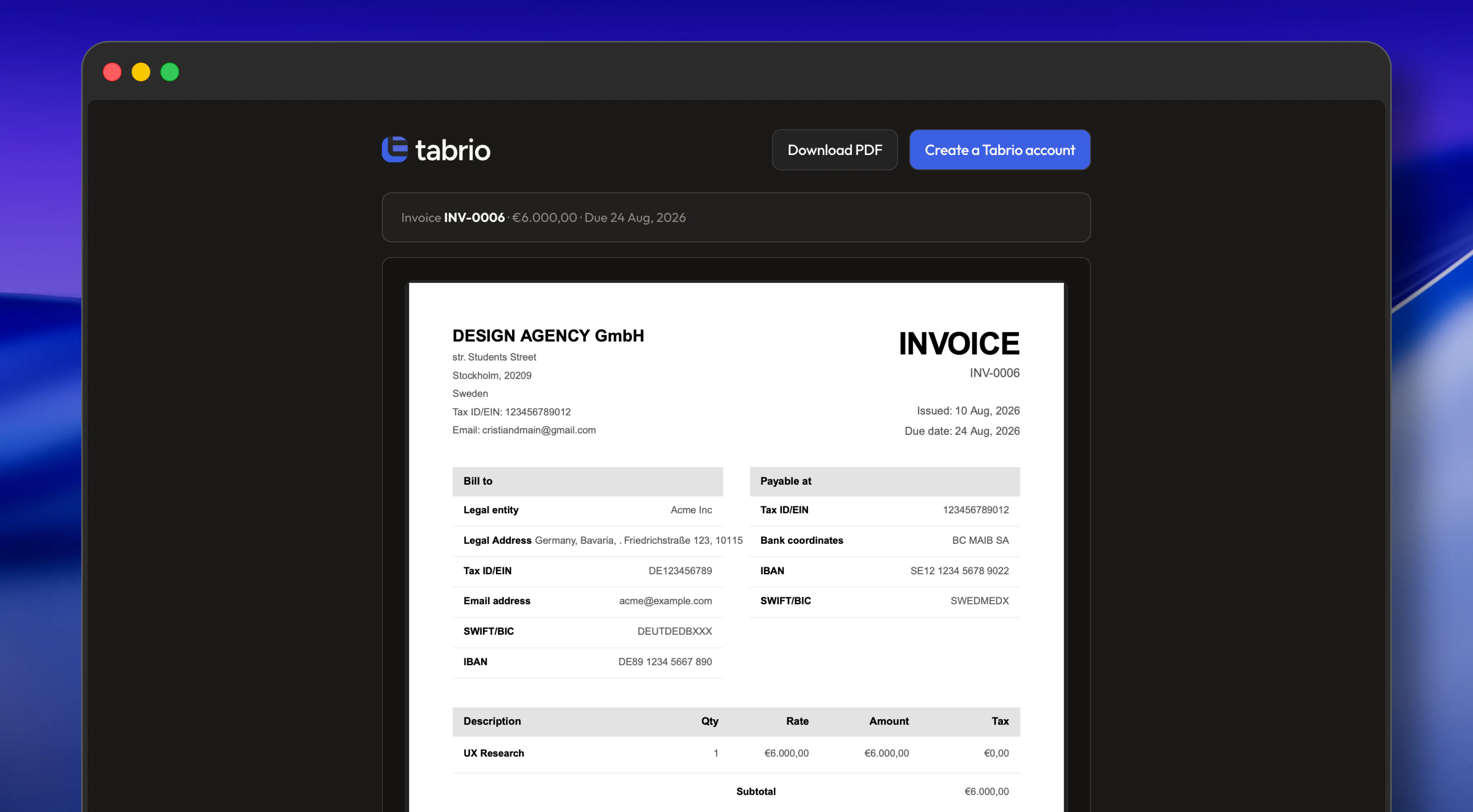Viewport: 1473px width, 812px height.
Task: Click the Tabrio logo icon
Action: click(395, 149)
